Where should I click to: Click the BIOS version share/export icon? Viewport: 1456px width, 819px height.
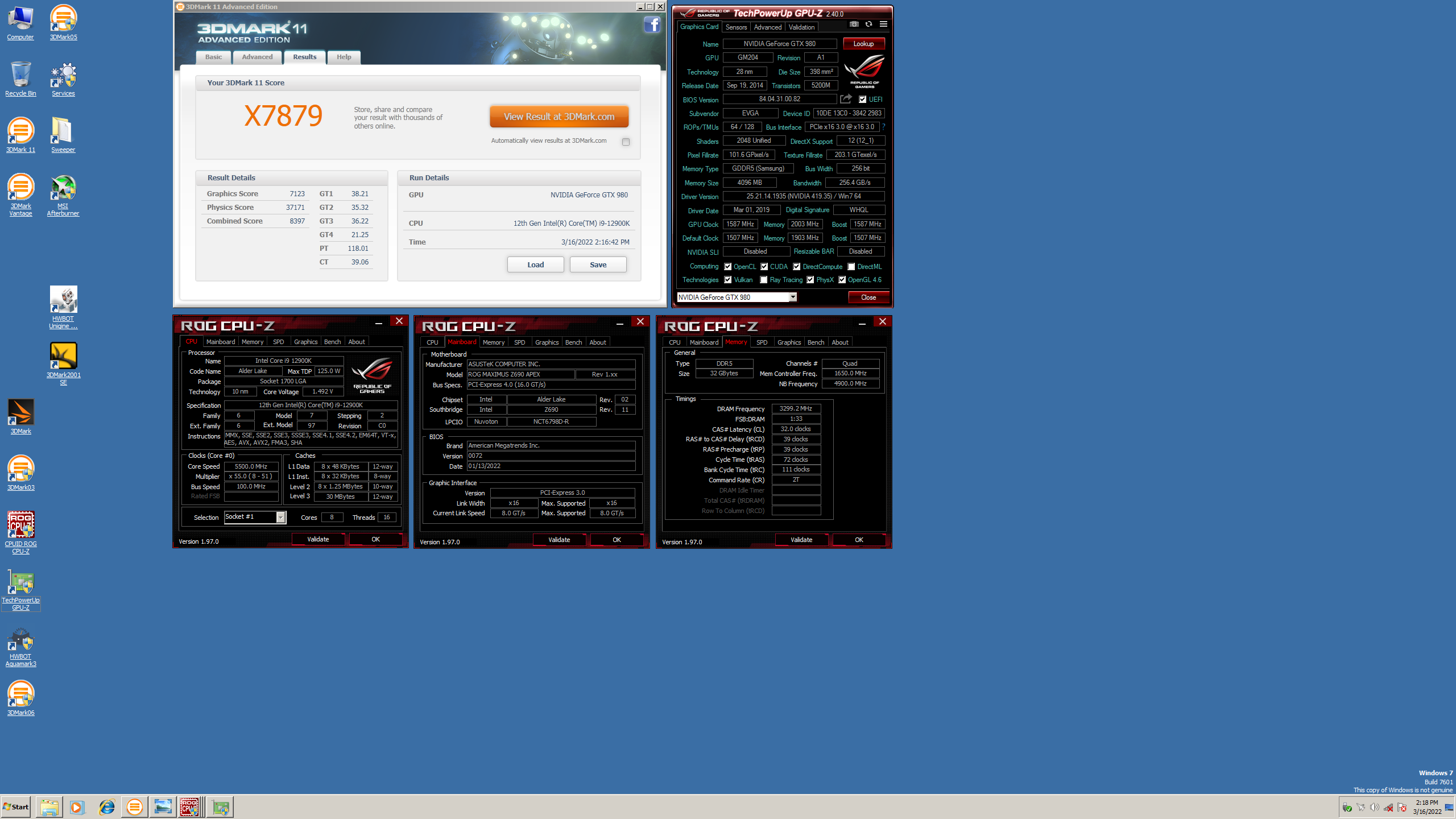tap(846, 99)
